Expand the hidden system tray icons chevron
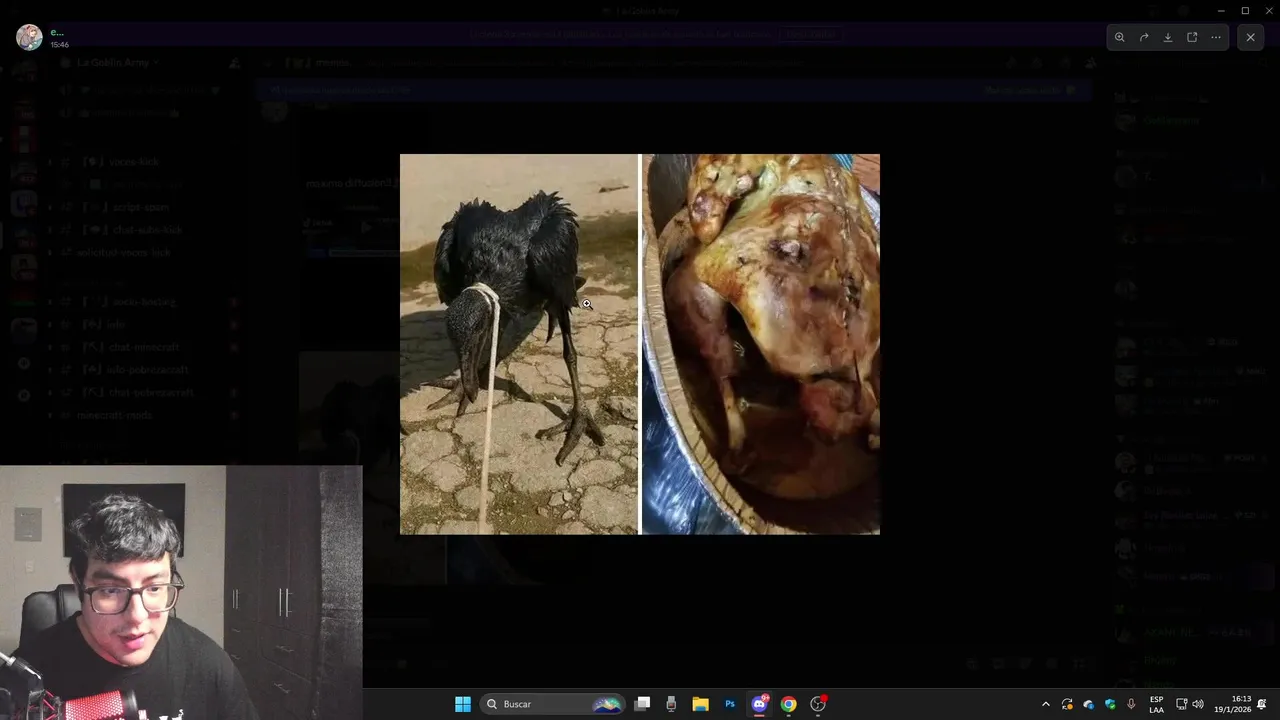The width and height of the screenshot is (1280, 720). click(1046, 704)
